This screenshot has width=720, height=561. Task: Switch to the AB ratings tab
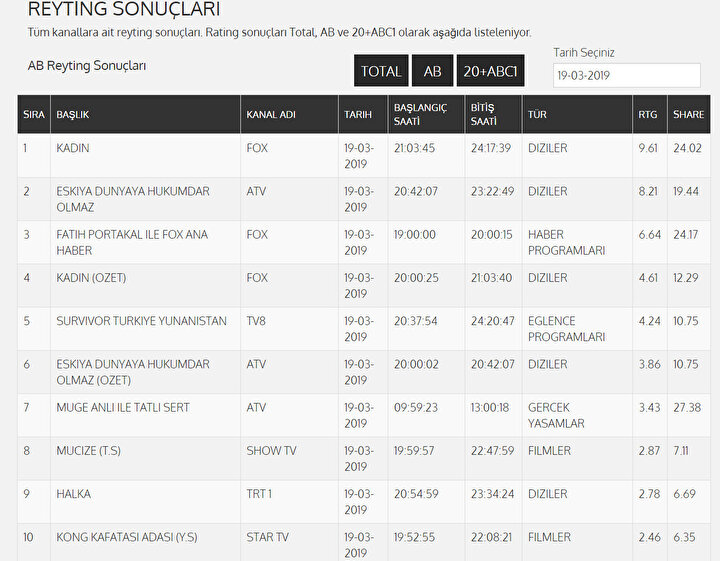point(432,70)
